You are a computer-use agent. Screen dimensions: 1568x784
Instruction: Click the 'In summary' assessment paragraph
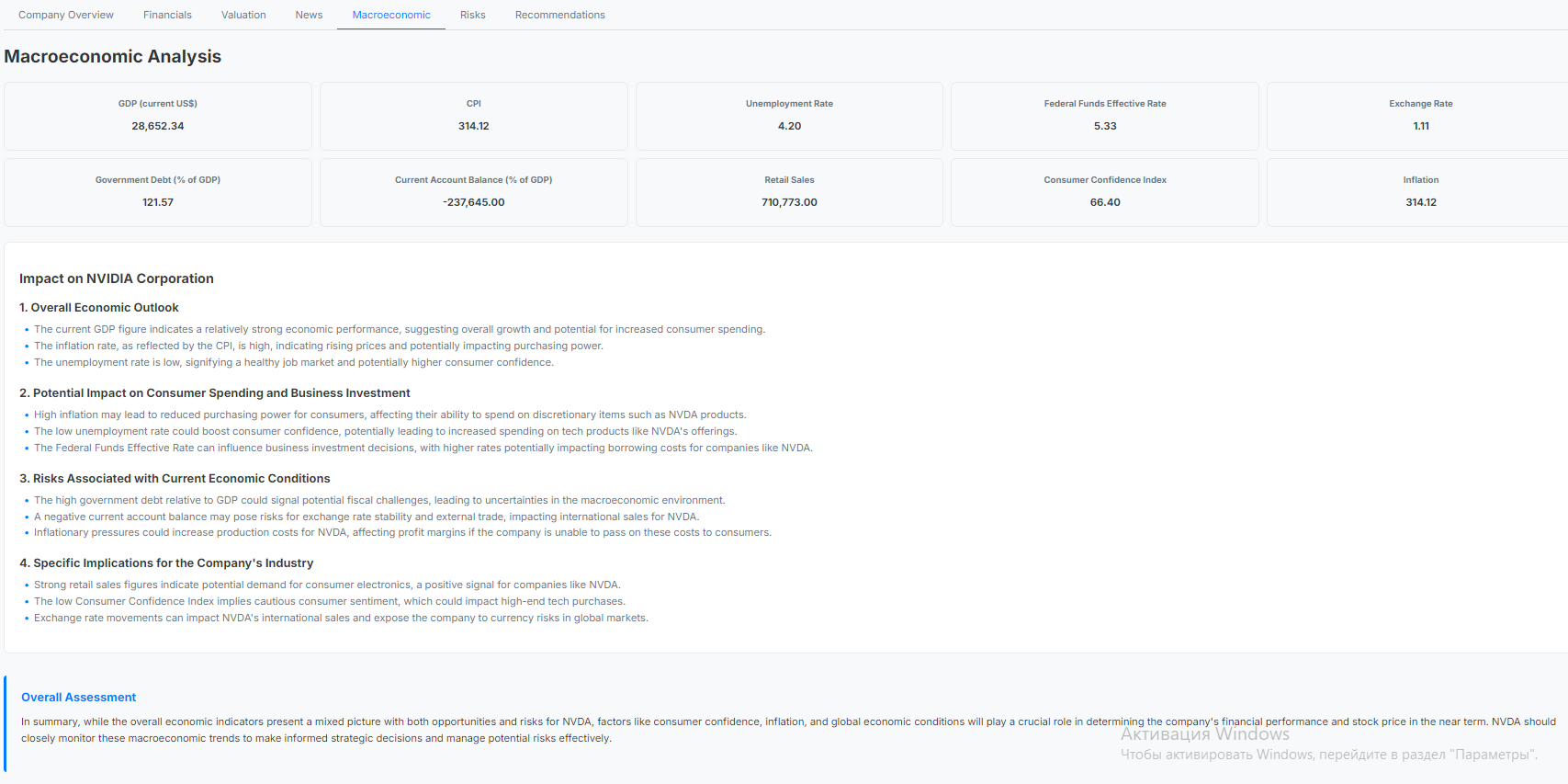pos(788,730)
